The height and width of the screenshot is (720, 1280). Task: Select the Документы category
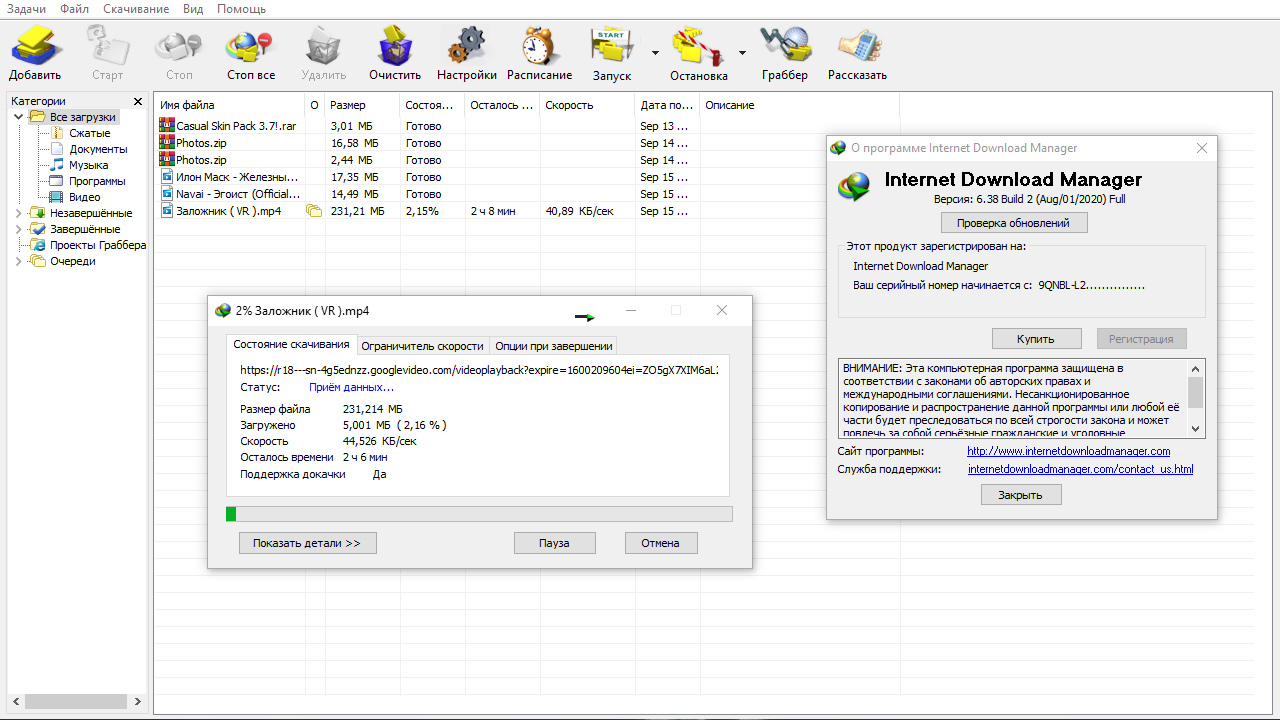pyautogui.click(x=98, y=149)
